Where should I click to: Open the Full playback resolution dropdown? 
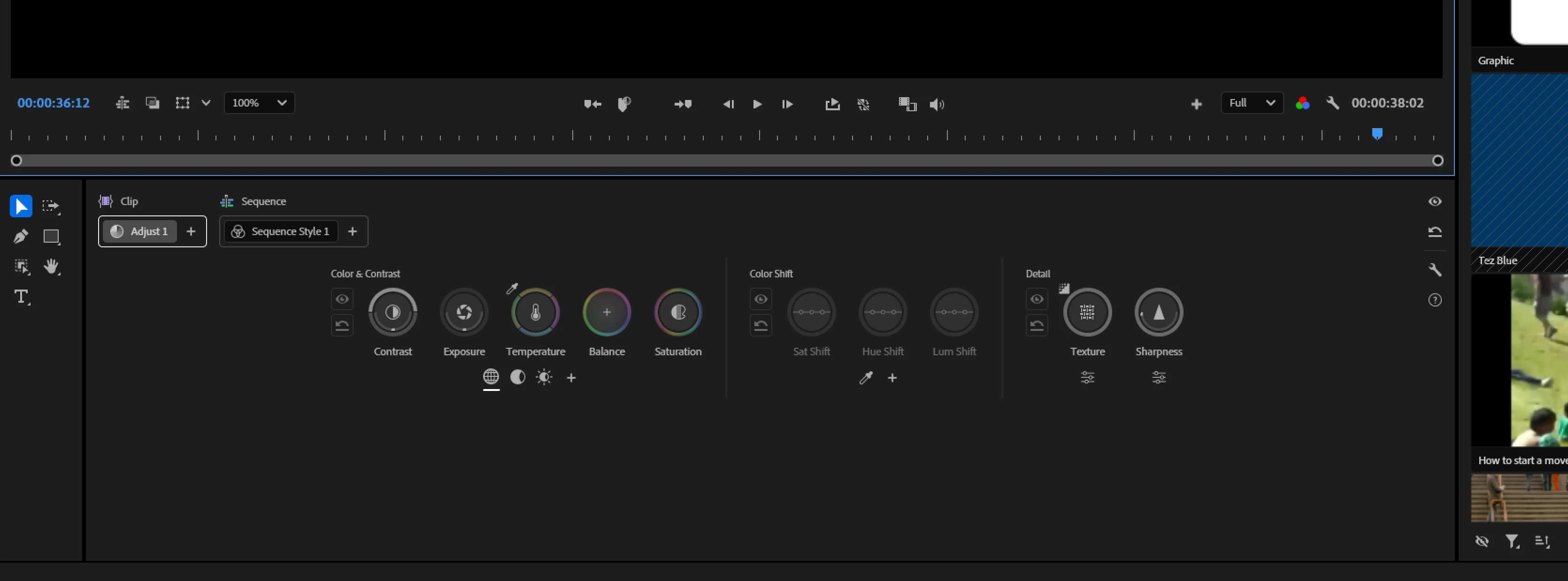(1252, 103)
